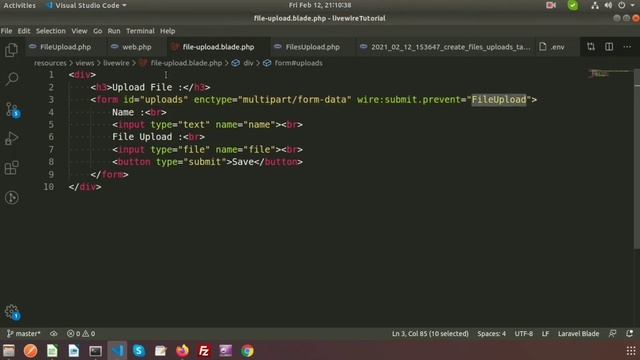Click the highlighted FileUpload text on line 3
The image size is (640, 360).
pos(499,100)
